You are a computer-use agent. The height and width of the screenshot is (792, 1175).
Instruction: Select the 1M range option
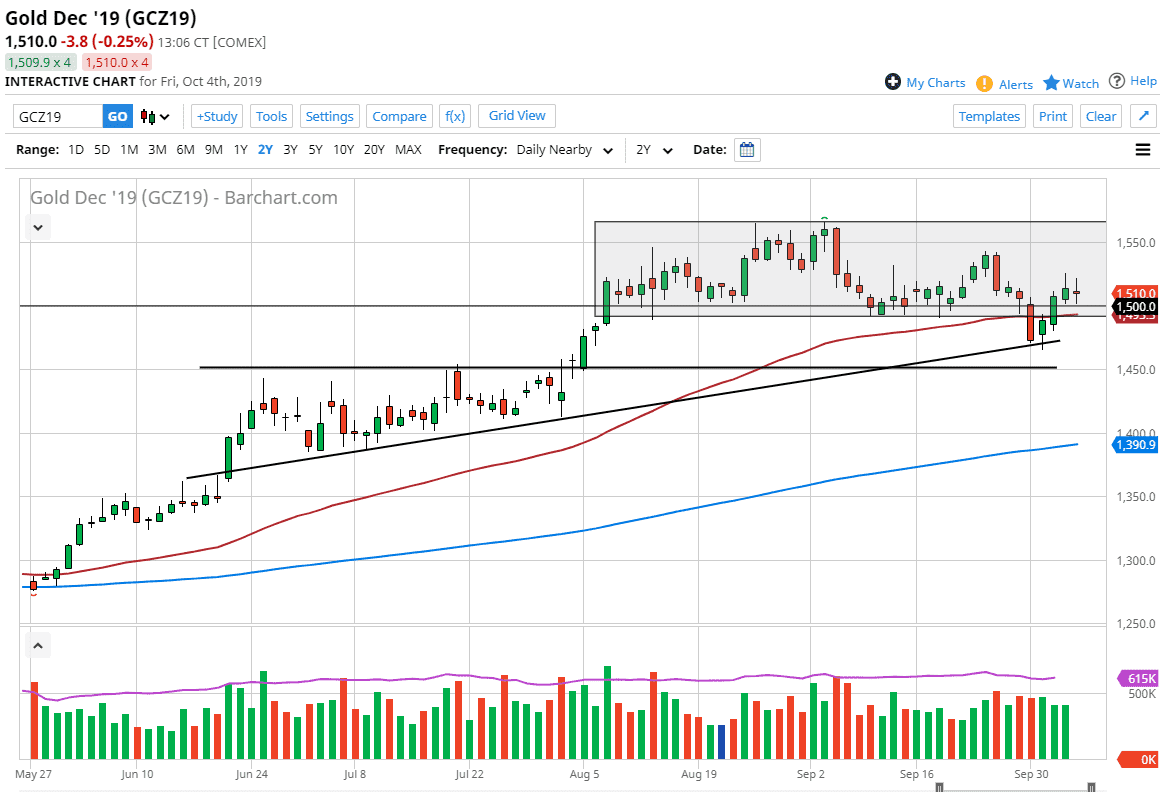[x=129, y=150]
